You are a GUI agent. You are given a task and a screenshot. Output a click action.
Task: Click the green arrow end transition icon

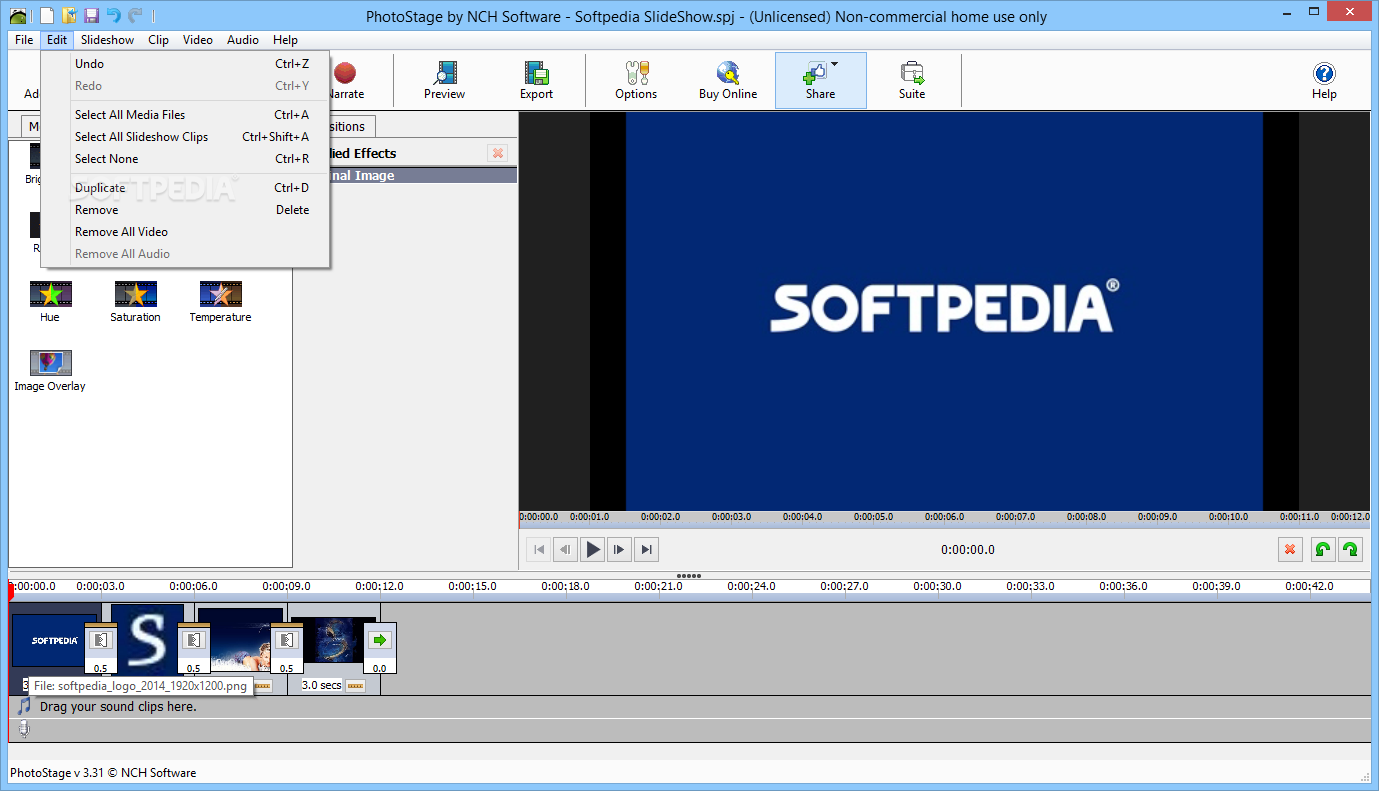point(379,640)
